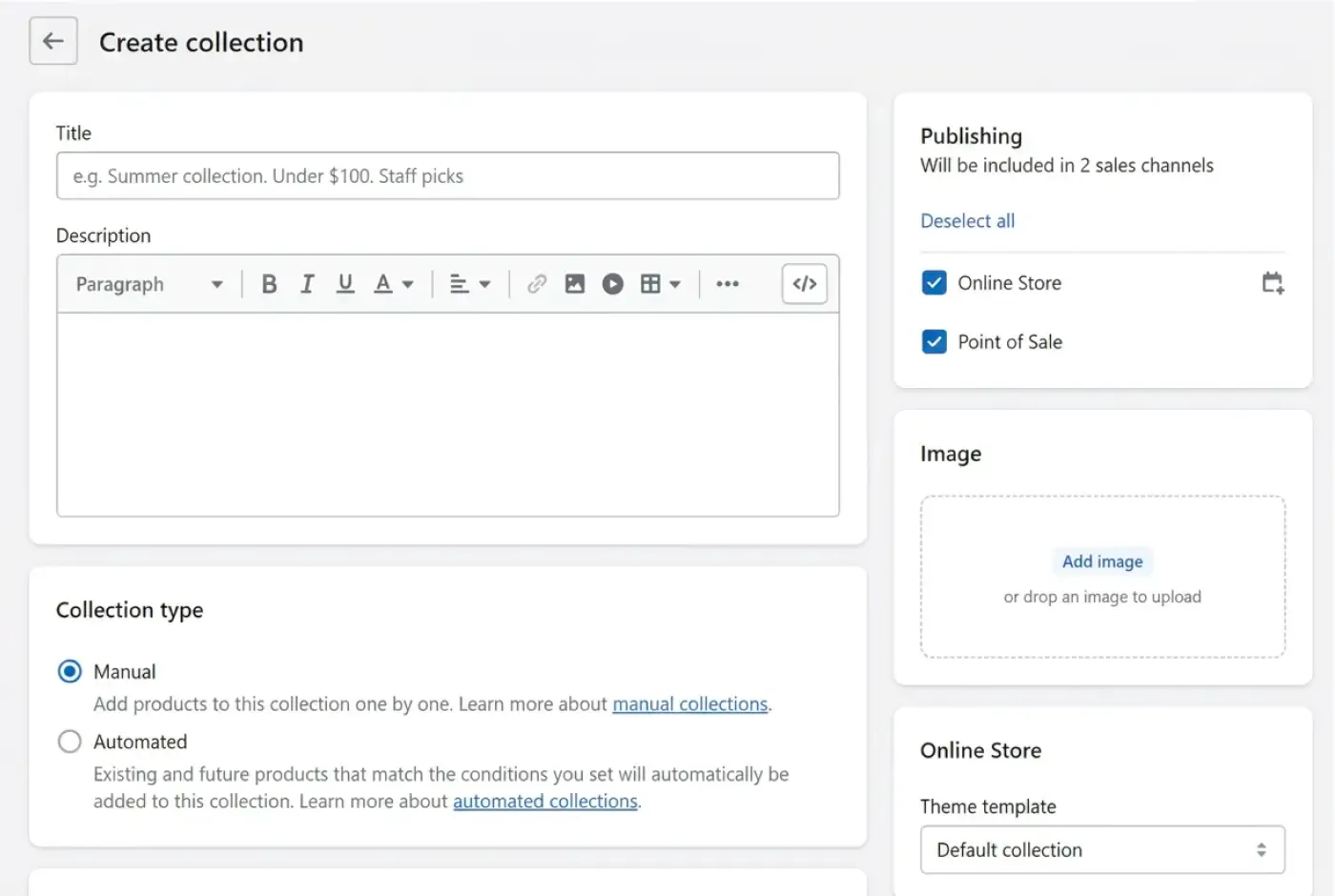Switch the description editor to code view
This screenshot has height=896, width=1335.
(804, 283)
